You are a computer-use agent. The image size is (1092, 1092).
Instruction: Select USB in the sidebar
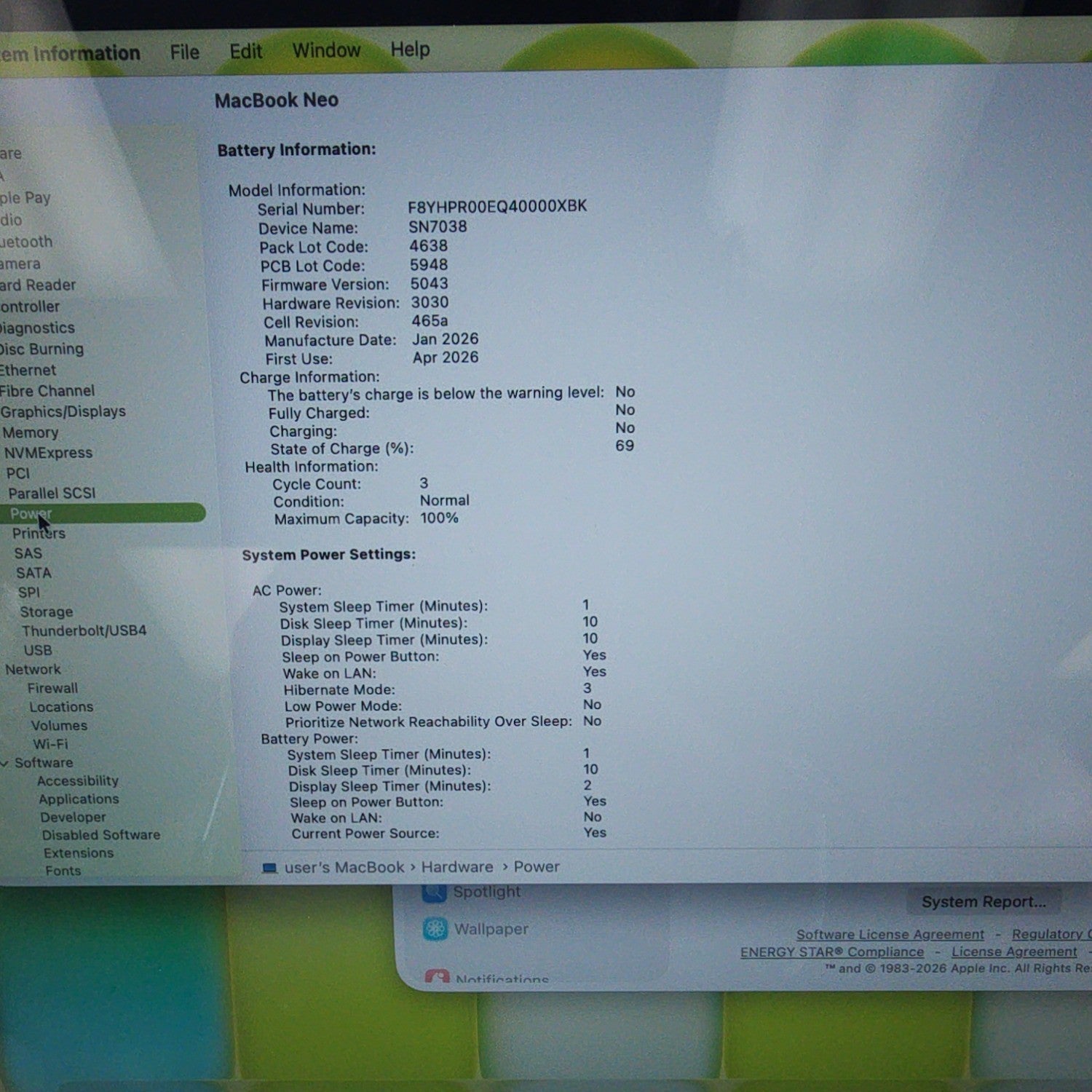pyautogui.click(x=38, y=651)
